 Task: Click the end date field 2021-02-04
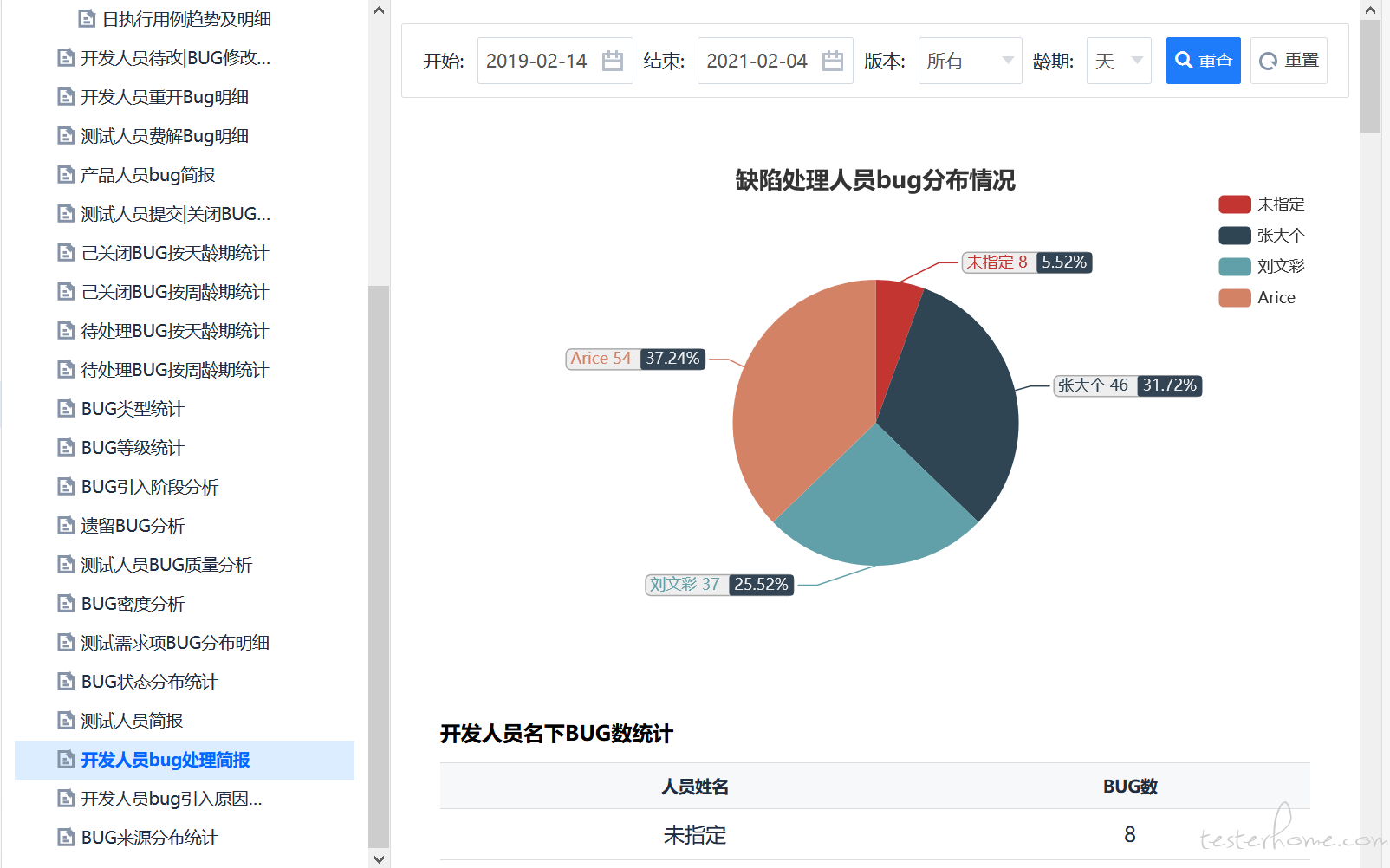(x=776, y=61)
